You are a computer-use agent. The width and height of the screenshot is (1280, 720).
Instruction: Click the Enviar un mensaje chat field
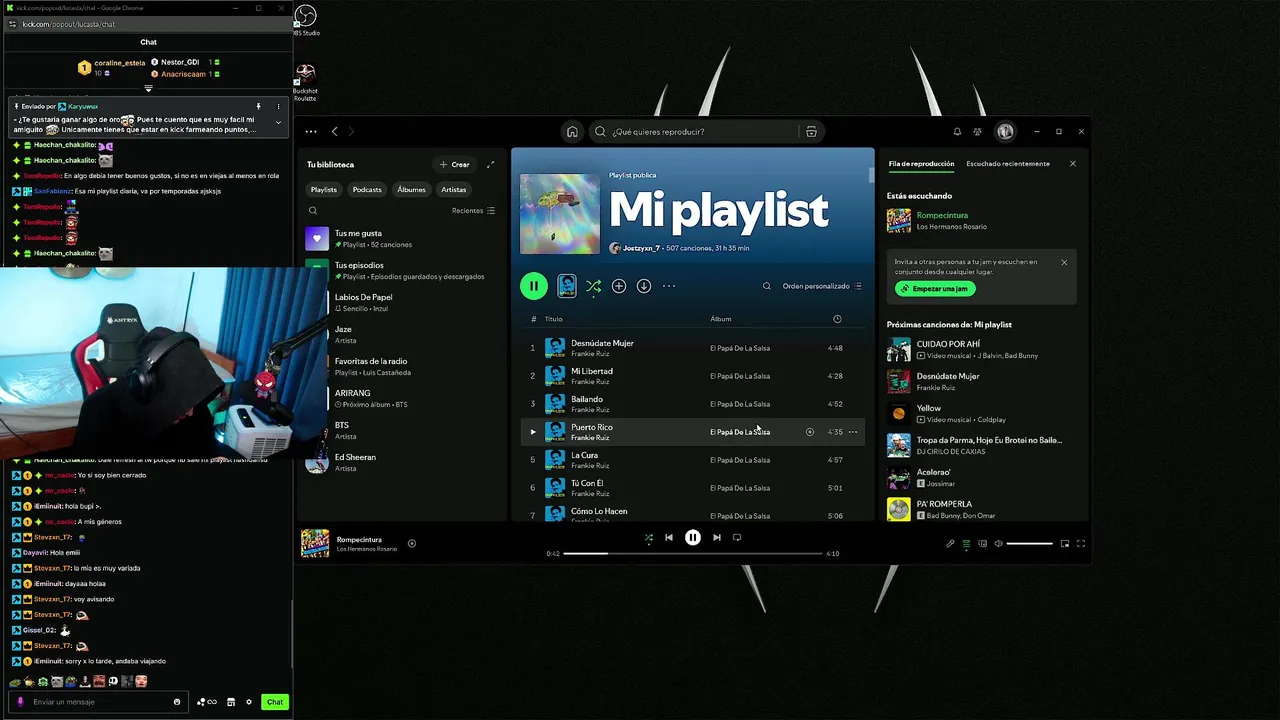(x=100, y=702)
